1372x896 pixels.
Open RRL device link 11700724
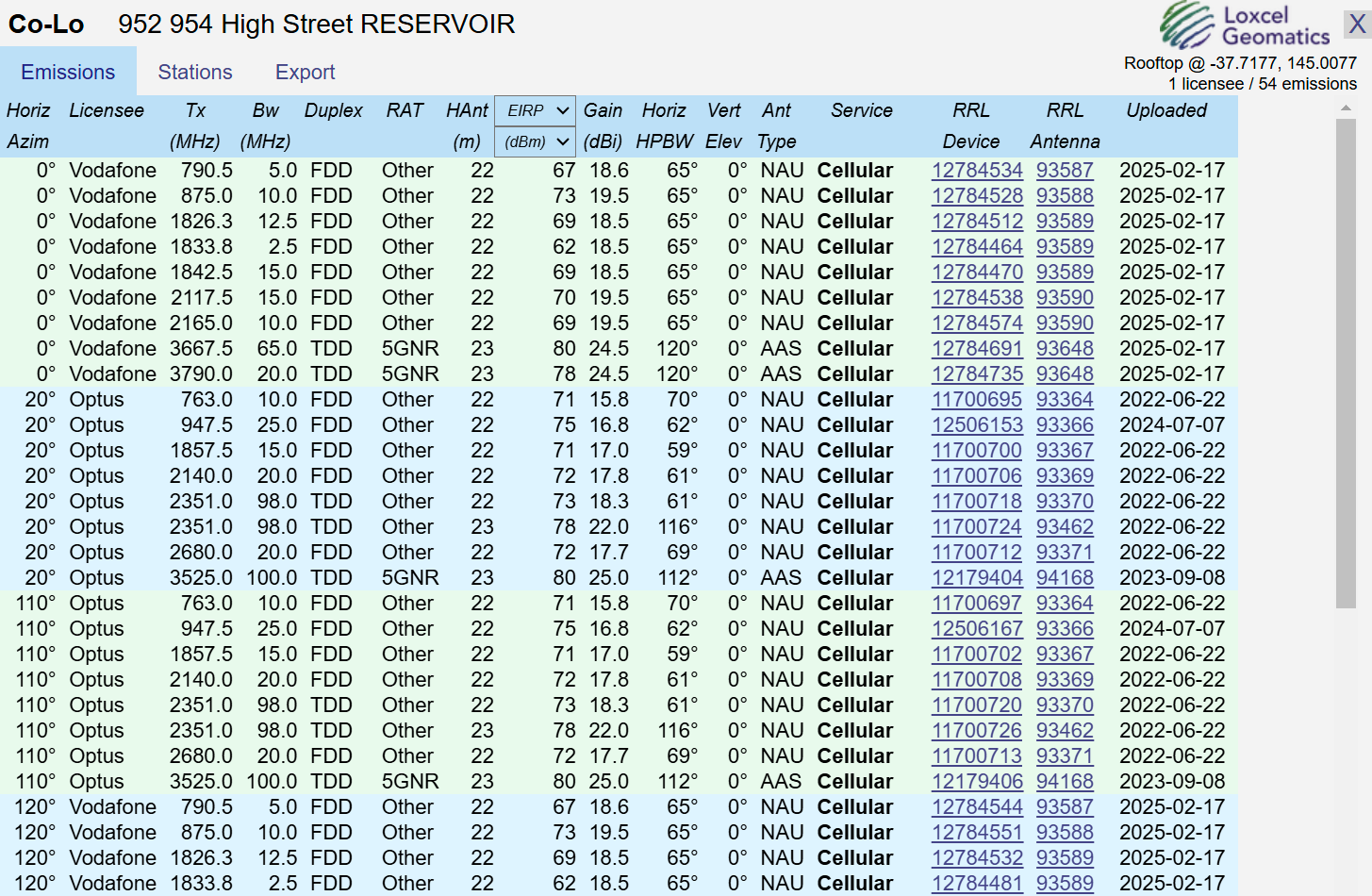(x=977, y=526)
